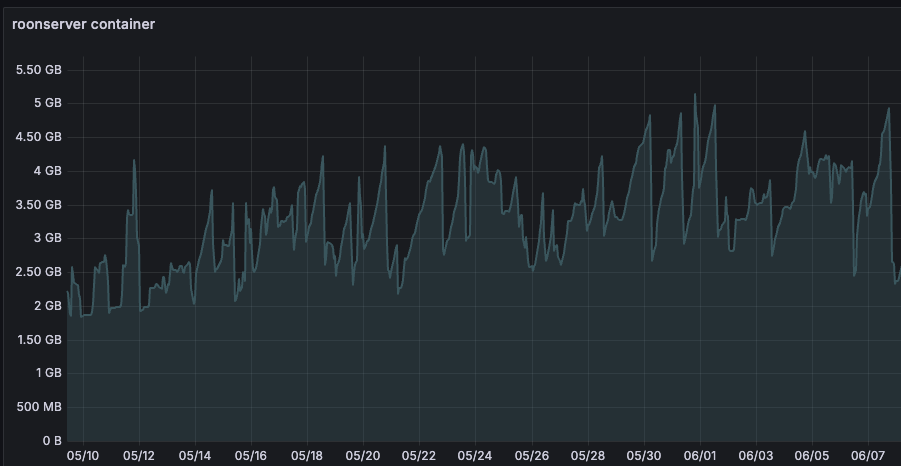This screenshot has height=466, width=901.
Task: Select the 2.50 GB axis tick label
Action: point(39,272)
